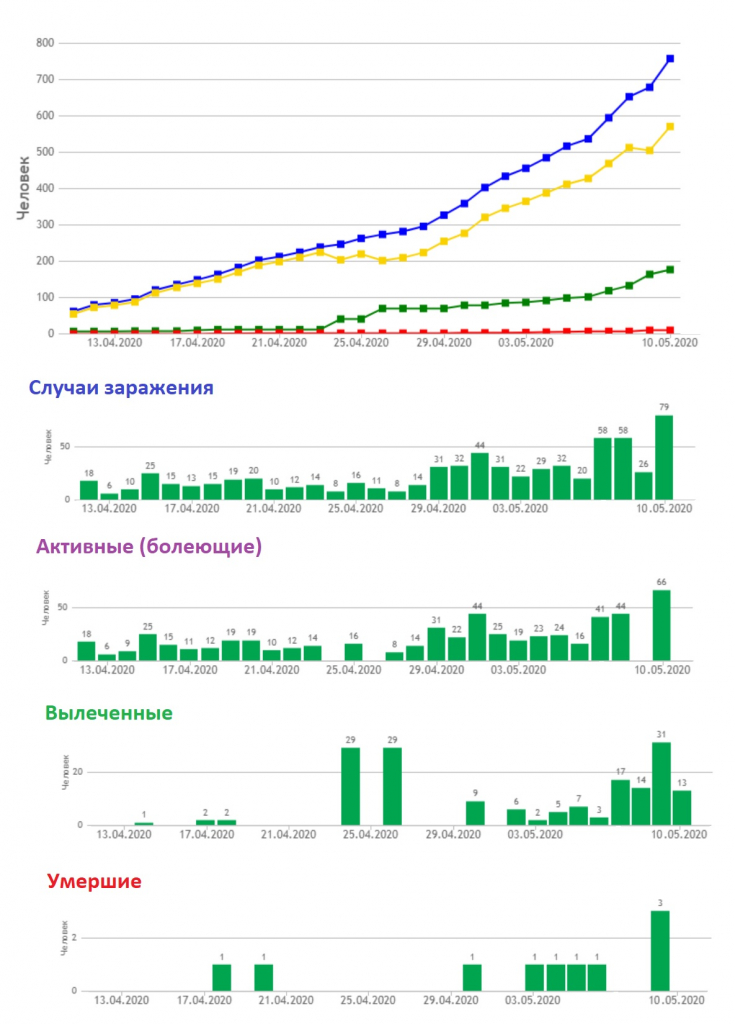Click the 500 y-axis label of the line chart
This screenshot has height=1024, width=735.
[45, 152]
